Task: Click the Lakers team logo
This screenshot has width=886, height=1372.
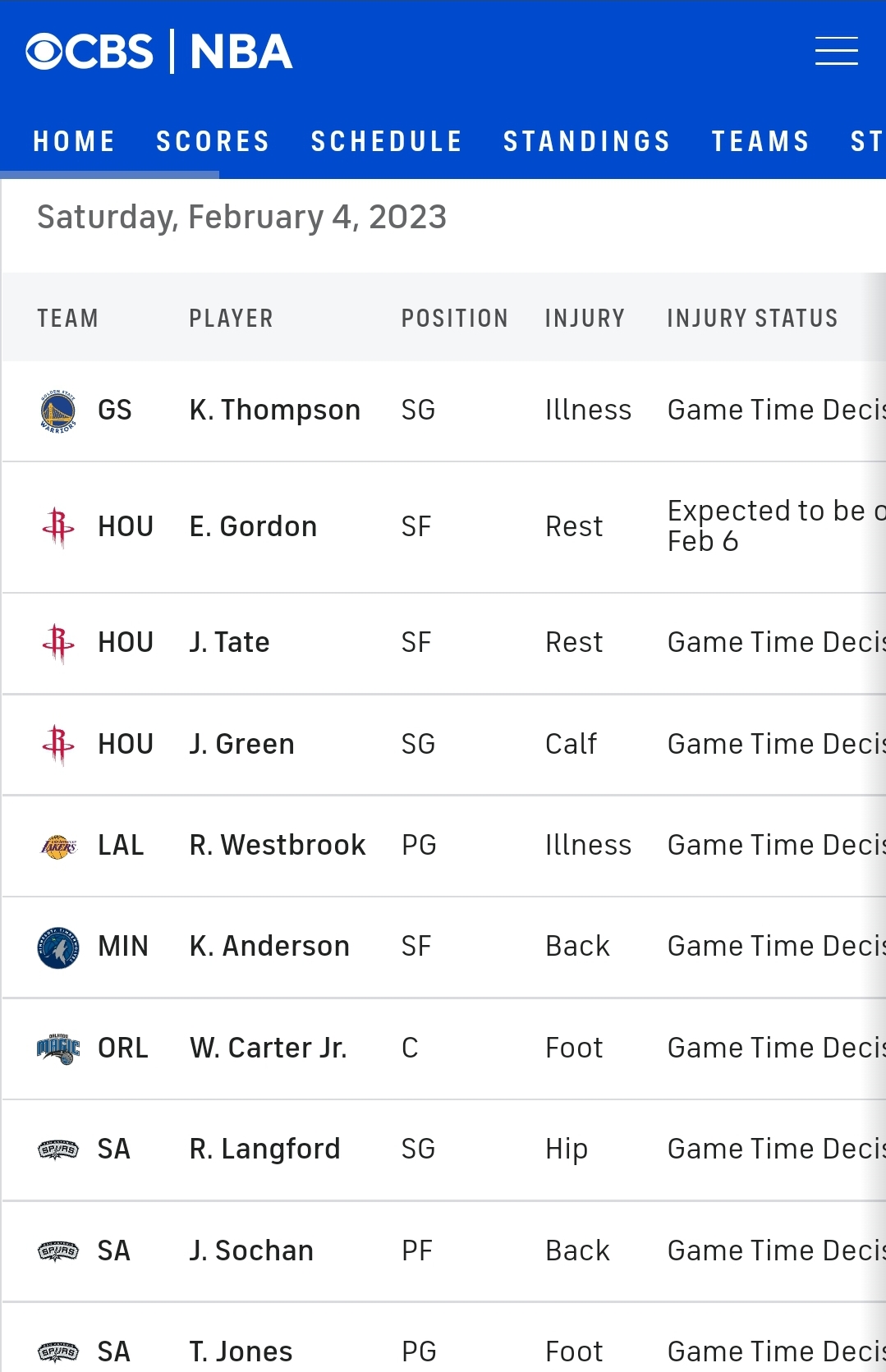Action: tap(58, 846)
